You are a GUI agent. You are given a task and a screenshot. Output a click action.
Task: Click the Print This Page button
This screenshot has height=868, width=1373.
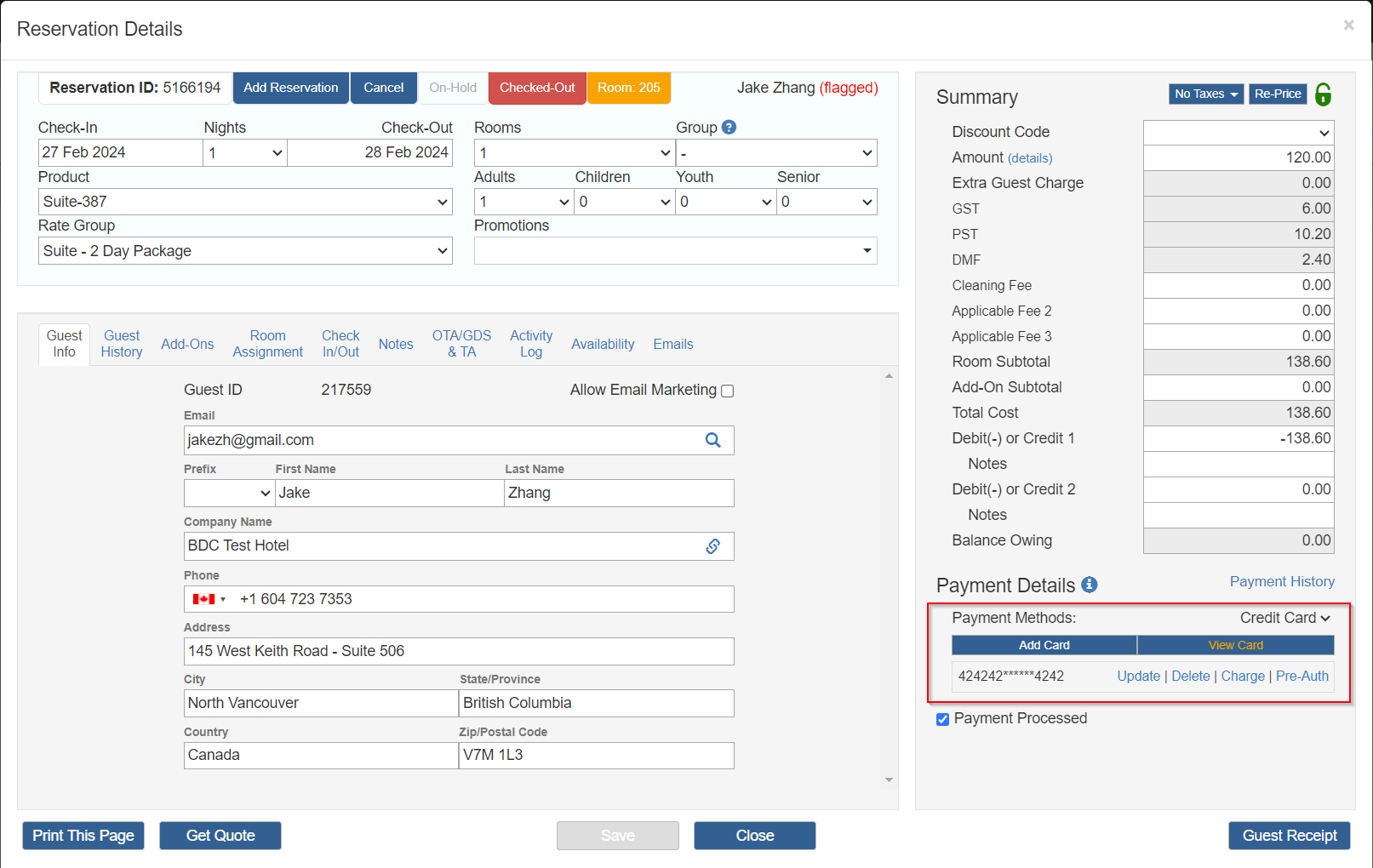83,836
